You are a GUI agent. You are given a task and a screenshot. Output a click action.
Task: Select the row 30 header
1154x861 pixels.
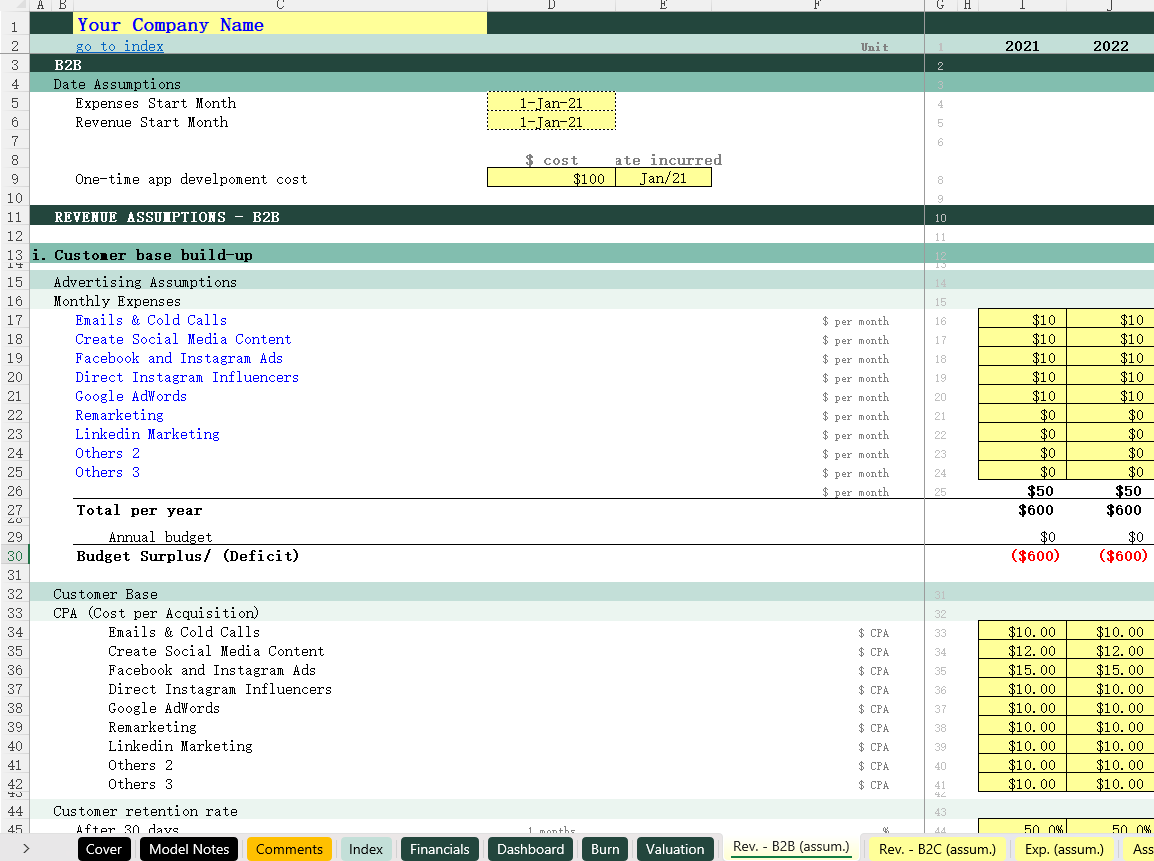coord(14,556)
